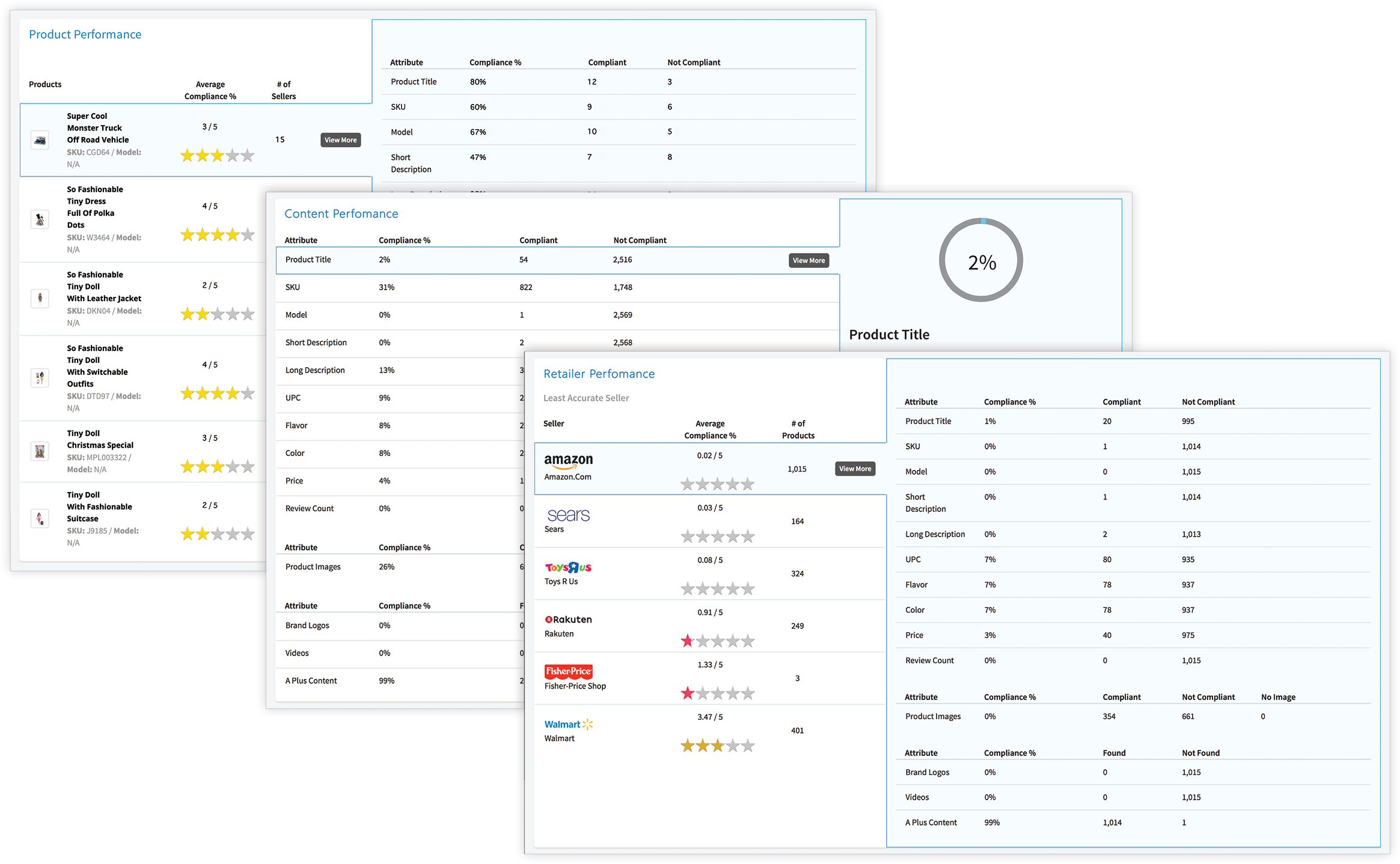Screen dimensions: 1400x864
Task: Click the third star on Walmart's rating
Action: coord(717,745)
